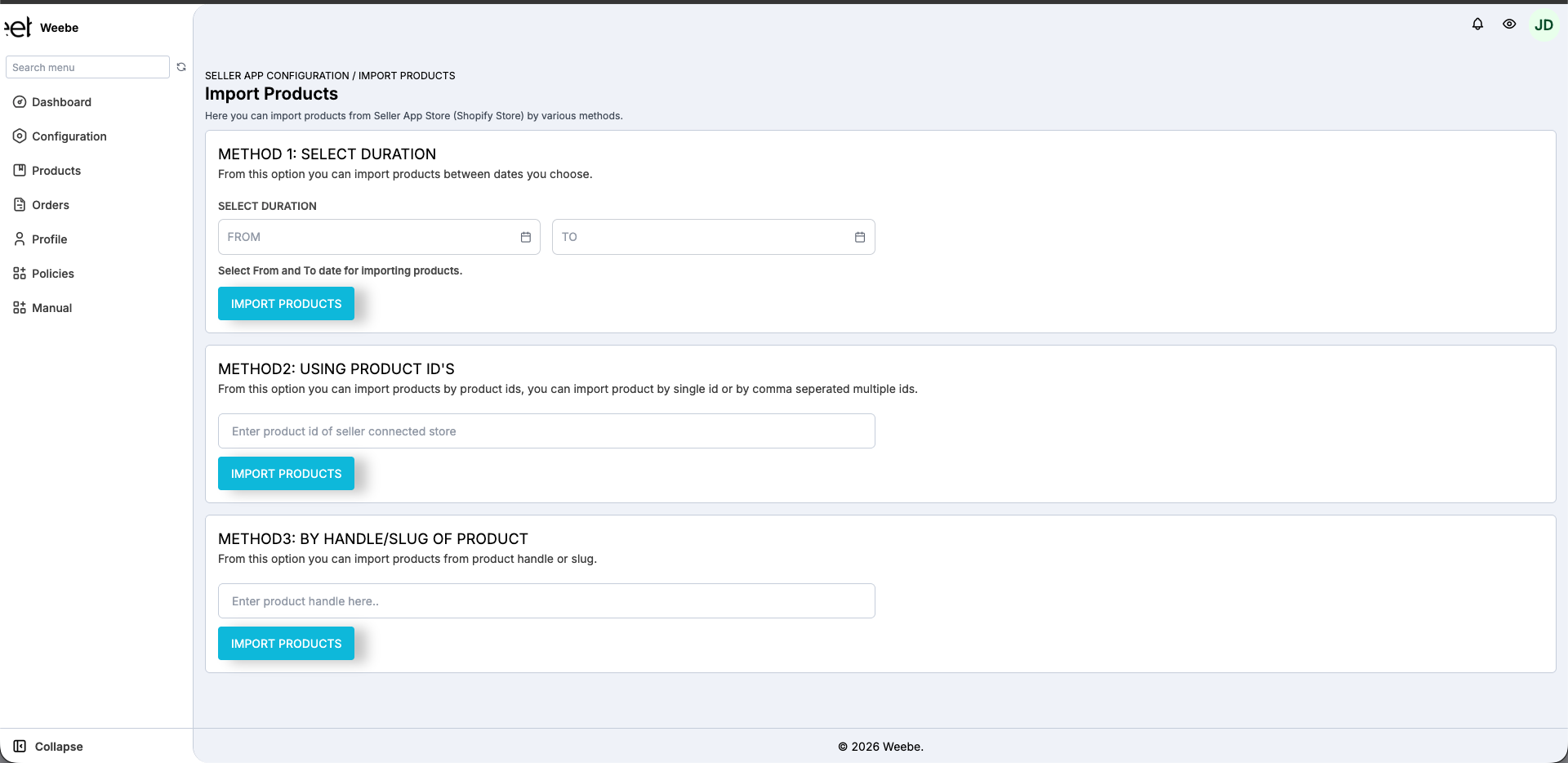The image size is (1568, 763).
Task: Toggle the eye preview icon in the header
Action: pos(1509,25)
